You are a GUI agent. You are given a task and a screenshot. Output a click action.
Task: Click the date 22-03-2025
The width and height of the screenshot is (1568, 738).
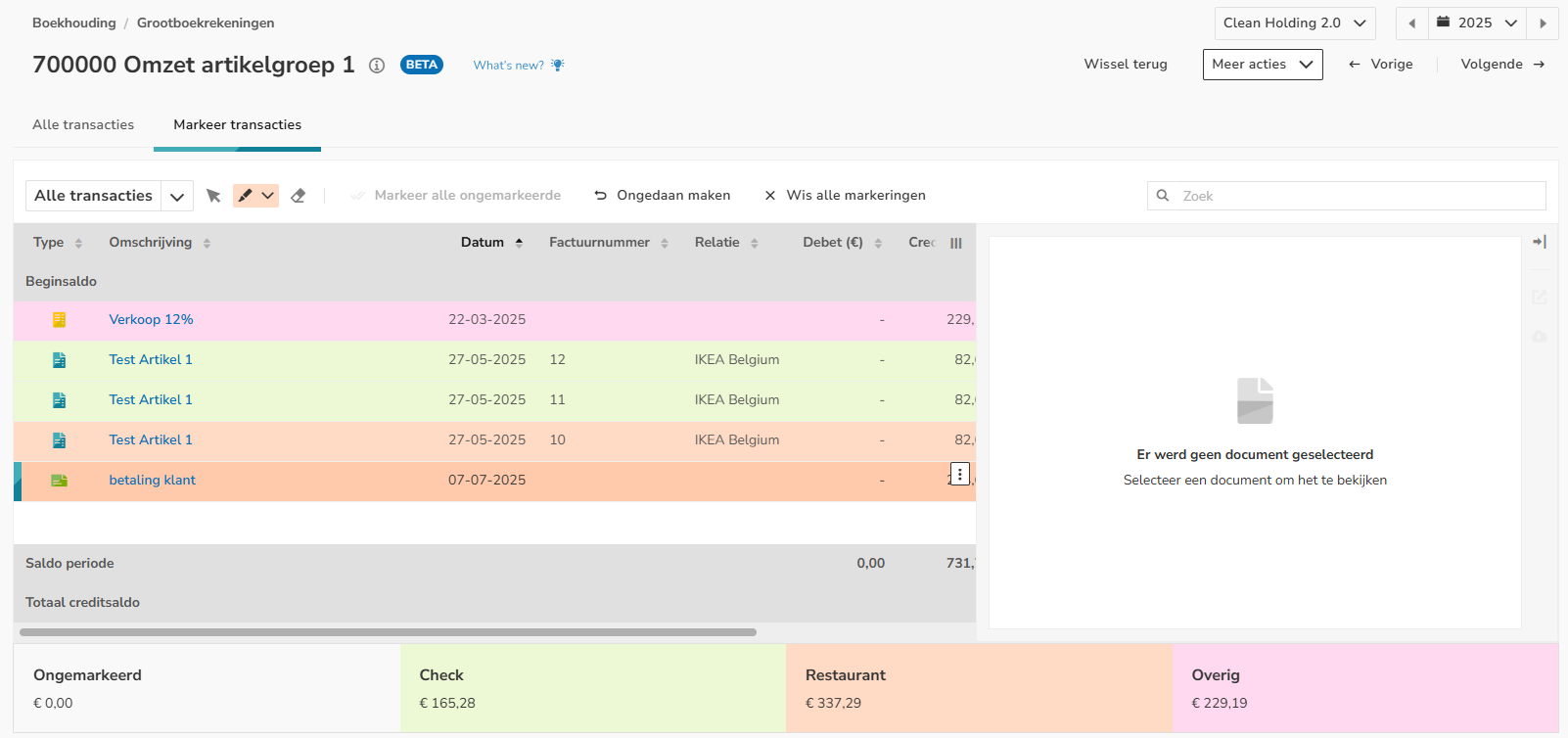[487, 320]
